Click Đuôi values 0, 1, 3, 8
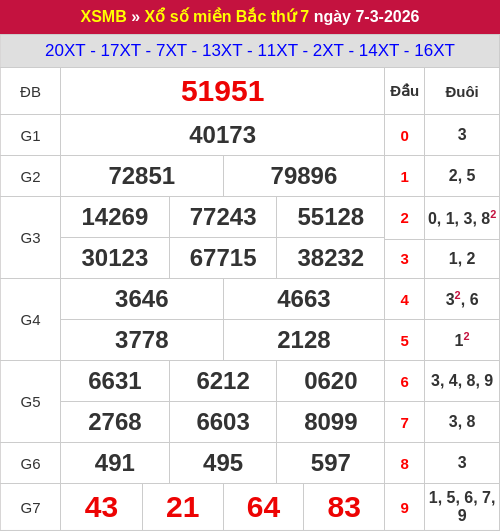This screenshot has width=500, height=531. [x=462, y=218]
